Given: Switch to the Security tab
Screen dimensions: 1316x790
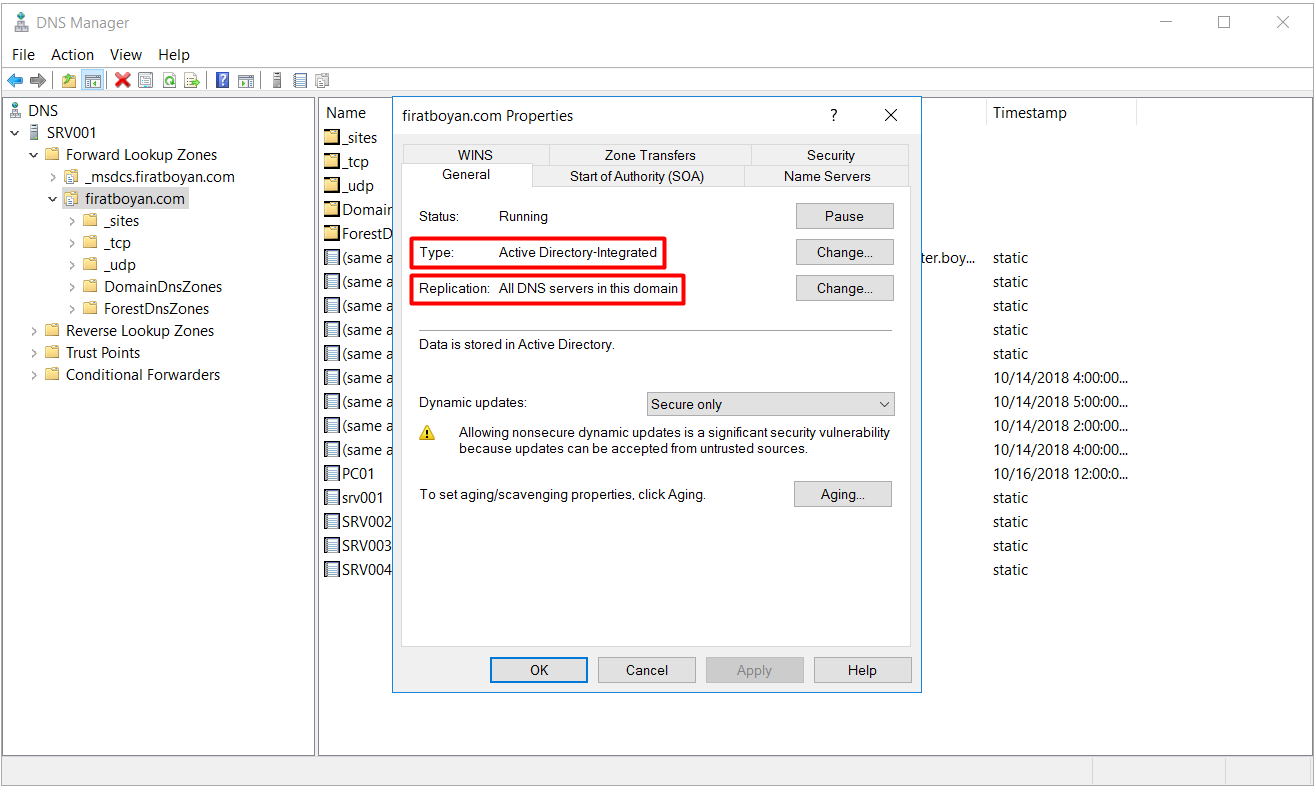Looking at the screenshot, I should point(831,155).
